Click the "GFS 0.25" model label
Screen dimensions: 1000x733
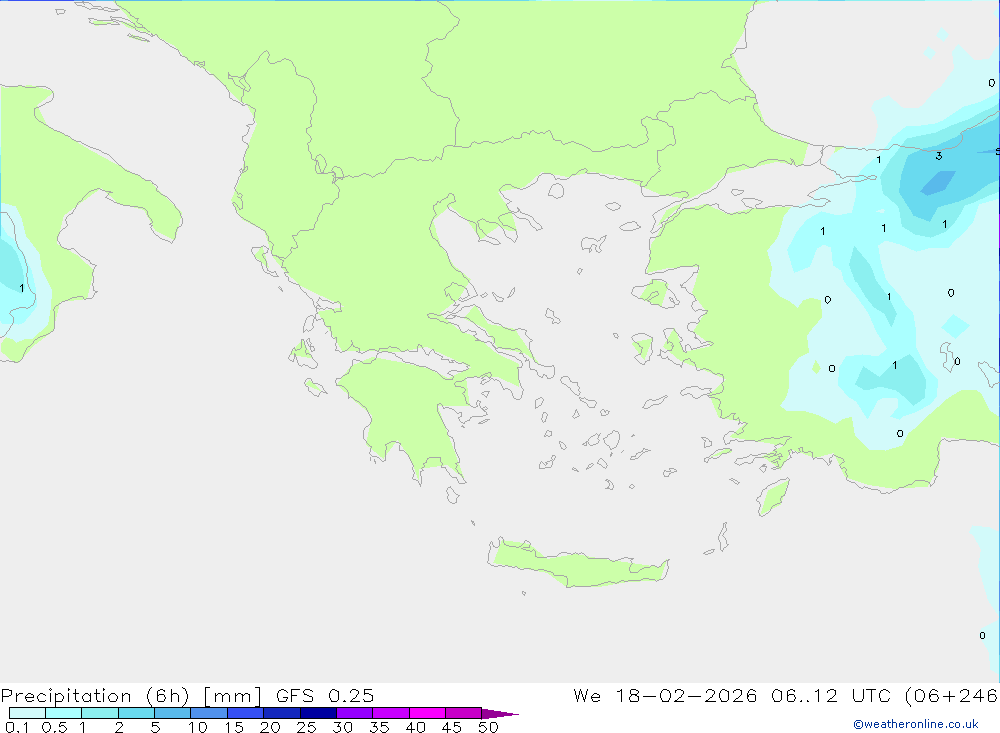(x=325, y=695)
